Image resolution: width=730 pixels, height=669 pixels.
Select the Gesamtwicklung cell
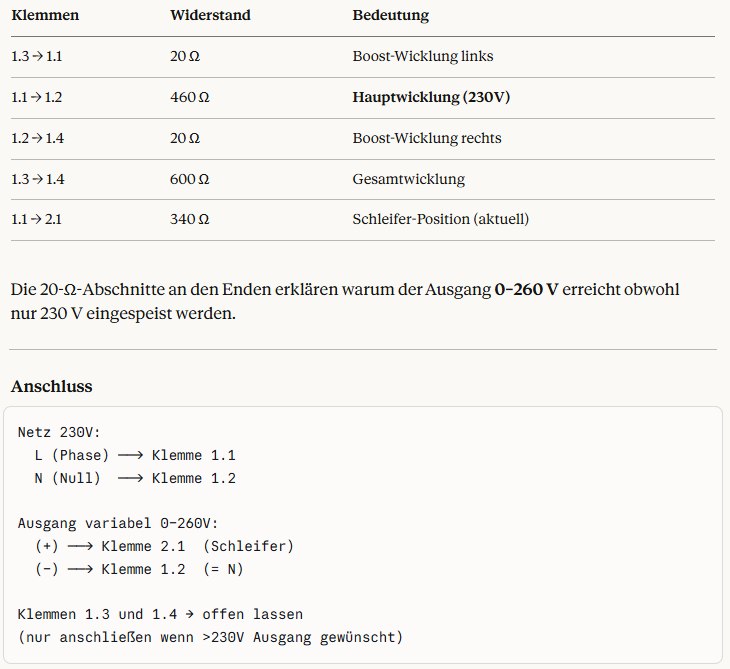click(408, 179)
